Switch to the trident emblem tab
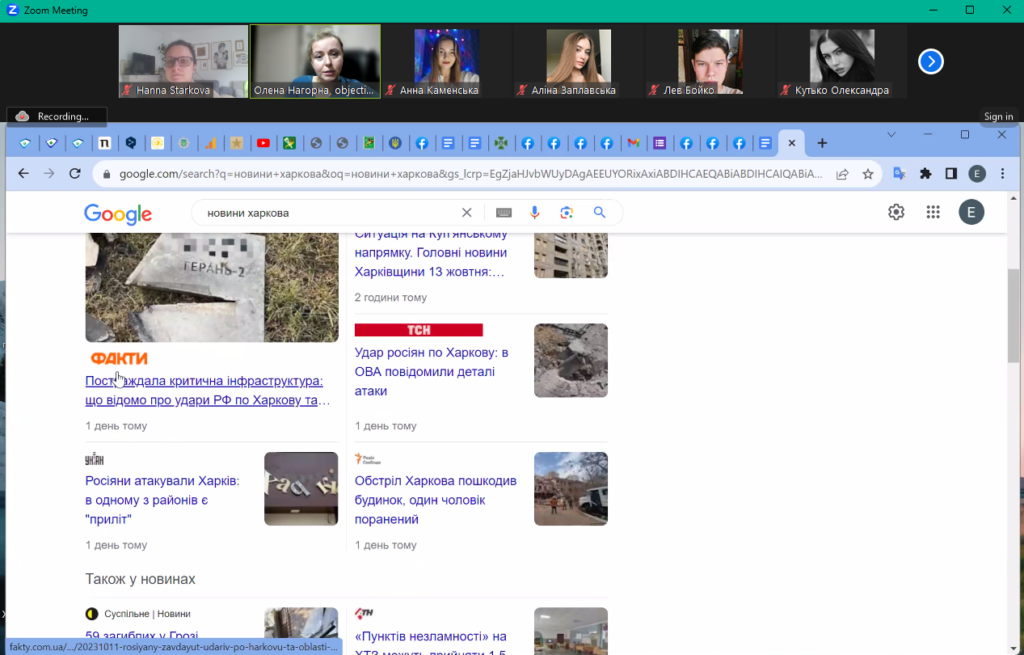Viewport: 1024px width, 655px height. point(395,143)
